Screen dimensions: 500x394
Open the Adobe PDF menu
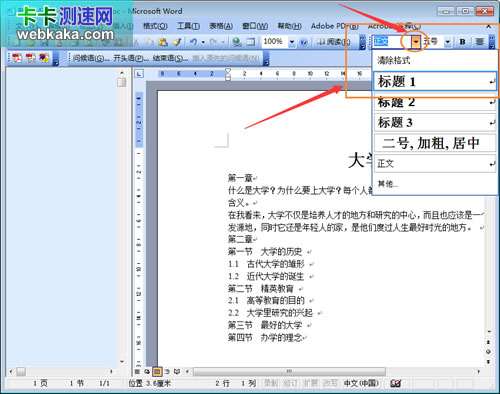[335, 26]
